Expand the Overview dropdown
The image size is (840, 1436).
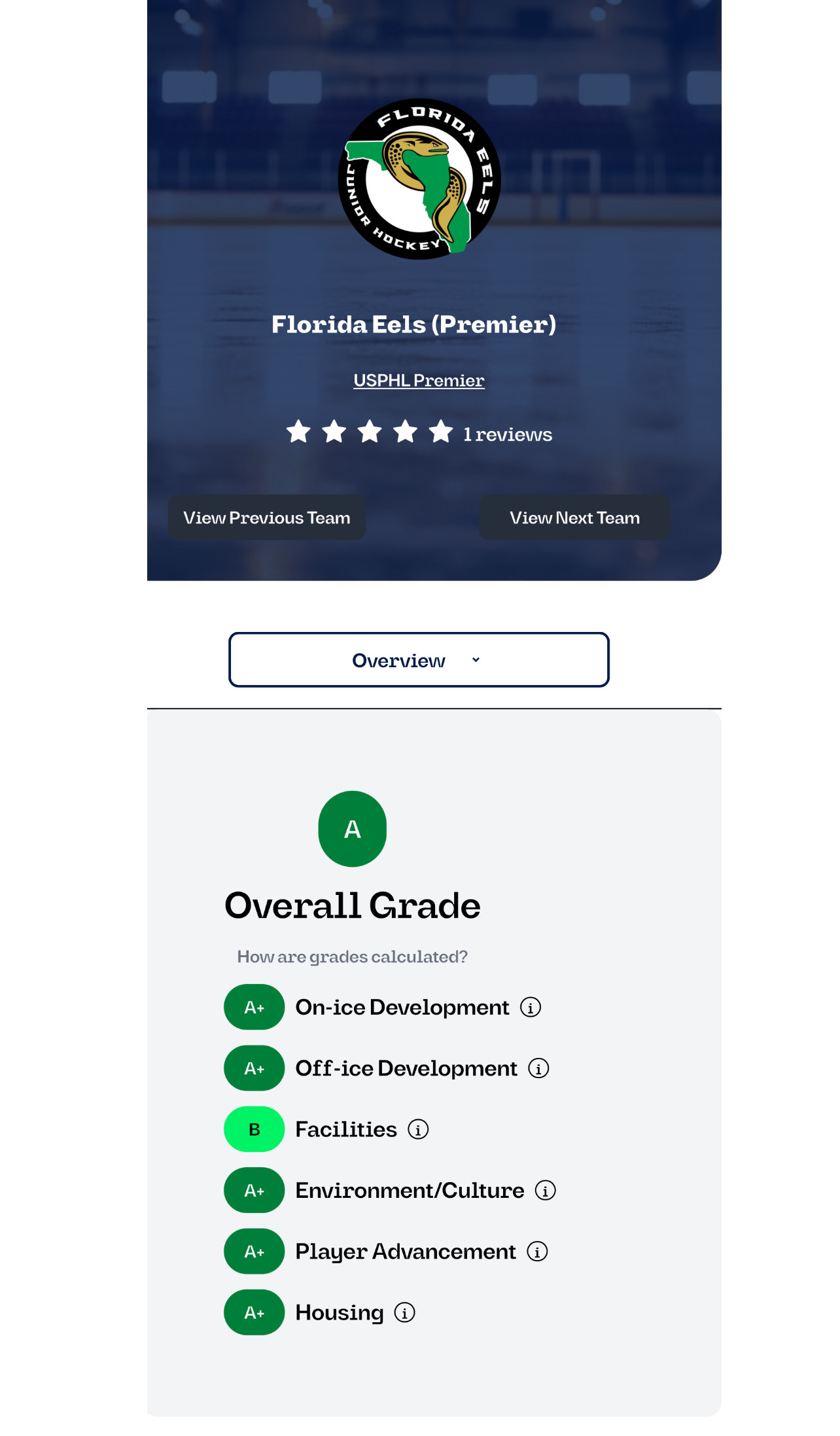tap(419, 659)
